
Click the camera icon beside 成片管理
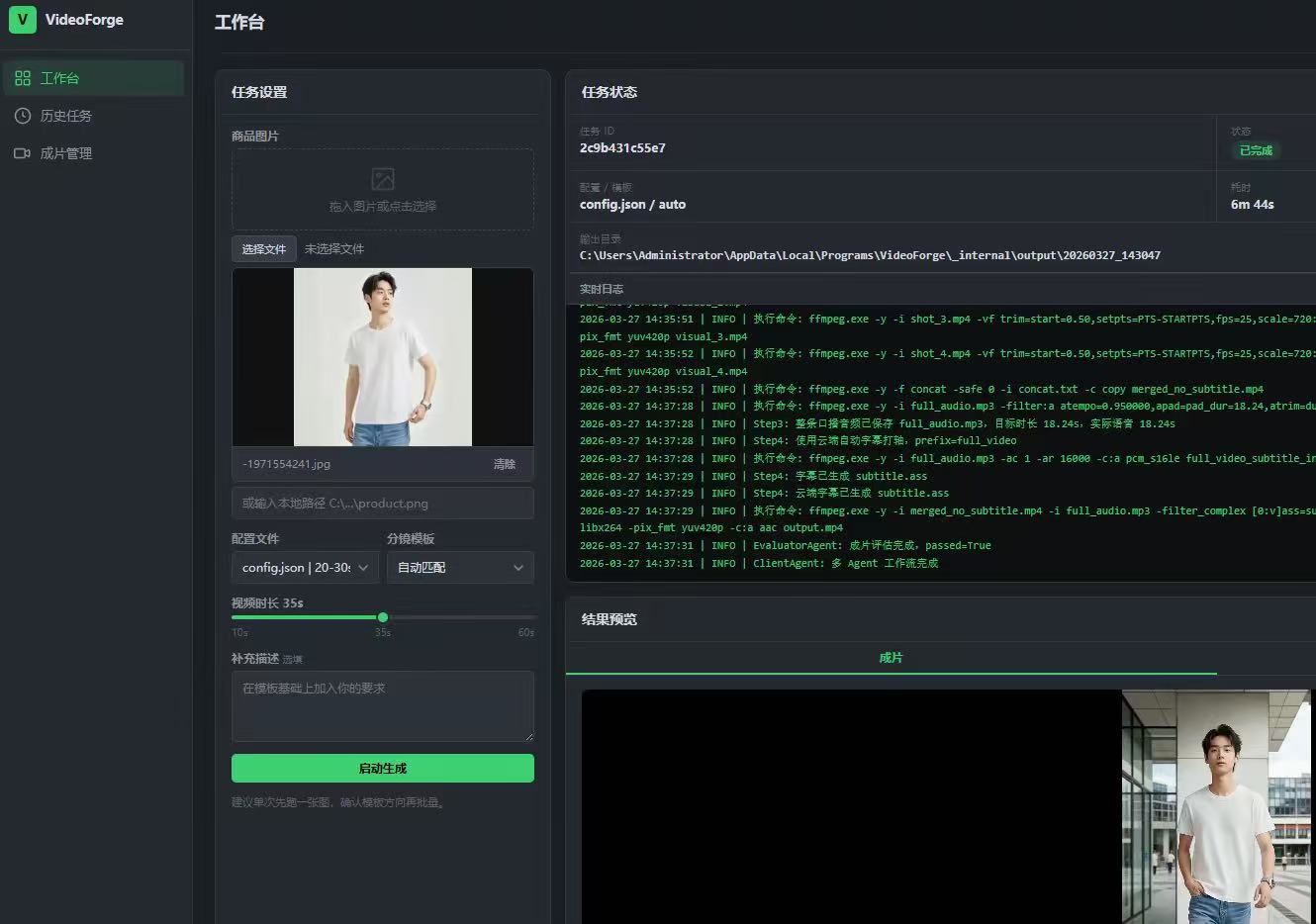[x=22, y=153]
